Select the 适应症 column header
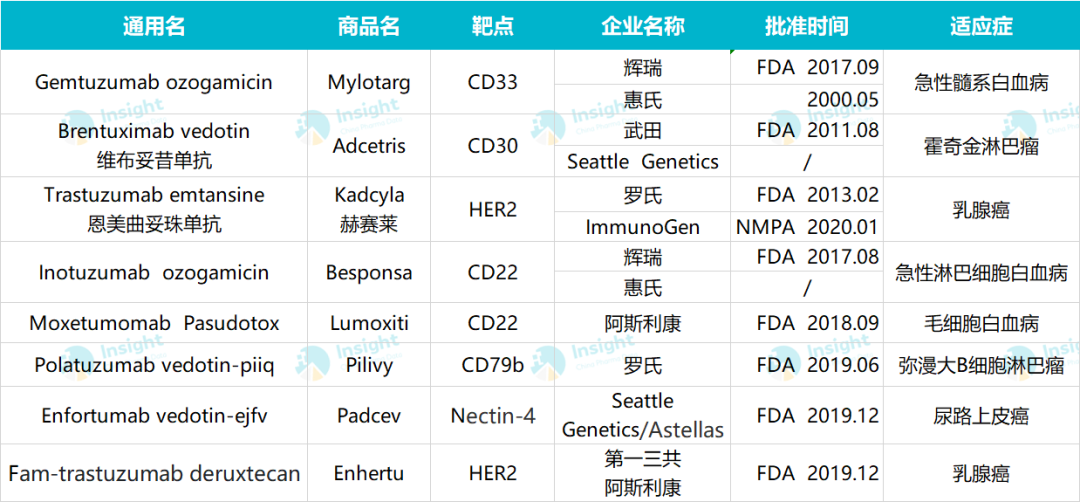This screenshot has width=1080, height=502. click(982, 25)
